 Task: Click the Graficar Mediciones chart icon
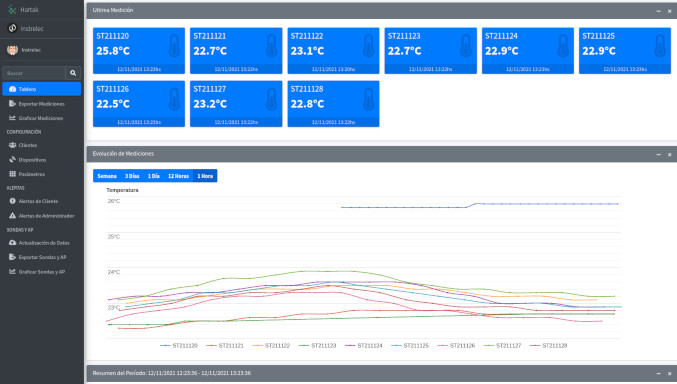point(13,118)
